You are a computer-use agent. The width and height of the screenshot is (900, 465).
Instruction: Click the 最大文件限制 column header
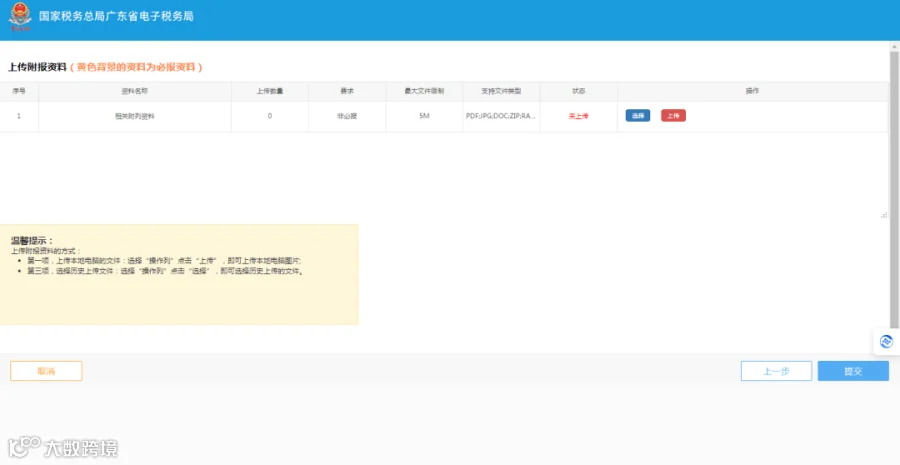[424, 91]
